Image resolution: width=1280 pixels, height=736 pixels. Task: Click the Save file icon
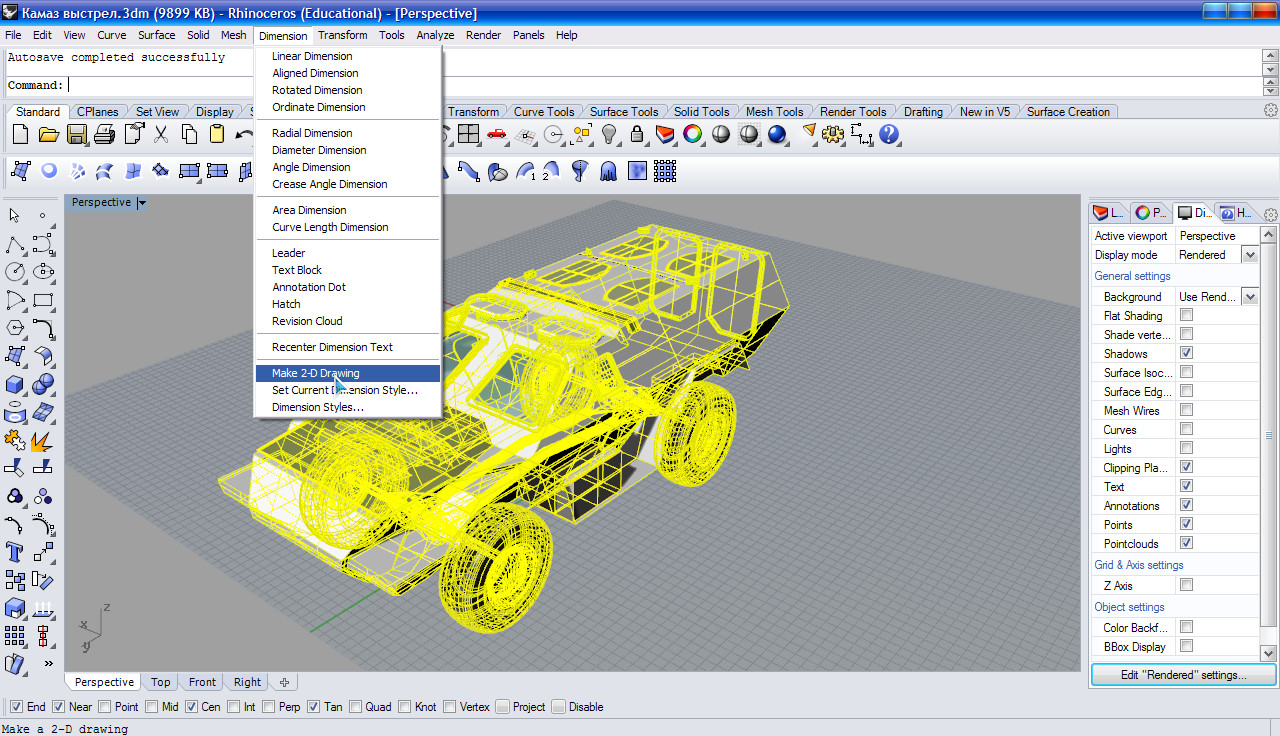click(76, 134)
